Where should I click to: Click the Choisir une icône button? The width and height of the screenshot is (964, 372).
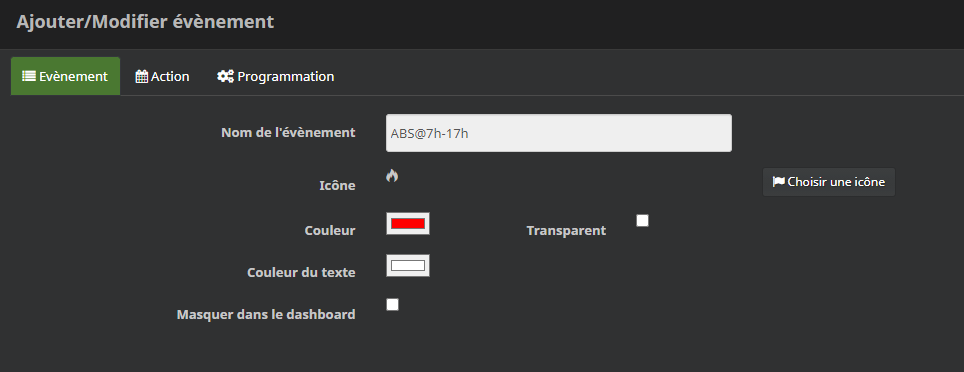point(829,182)
